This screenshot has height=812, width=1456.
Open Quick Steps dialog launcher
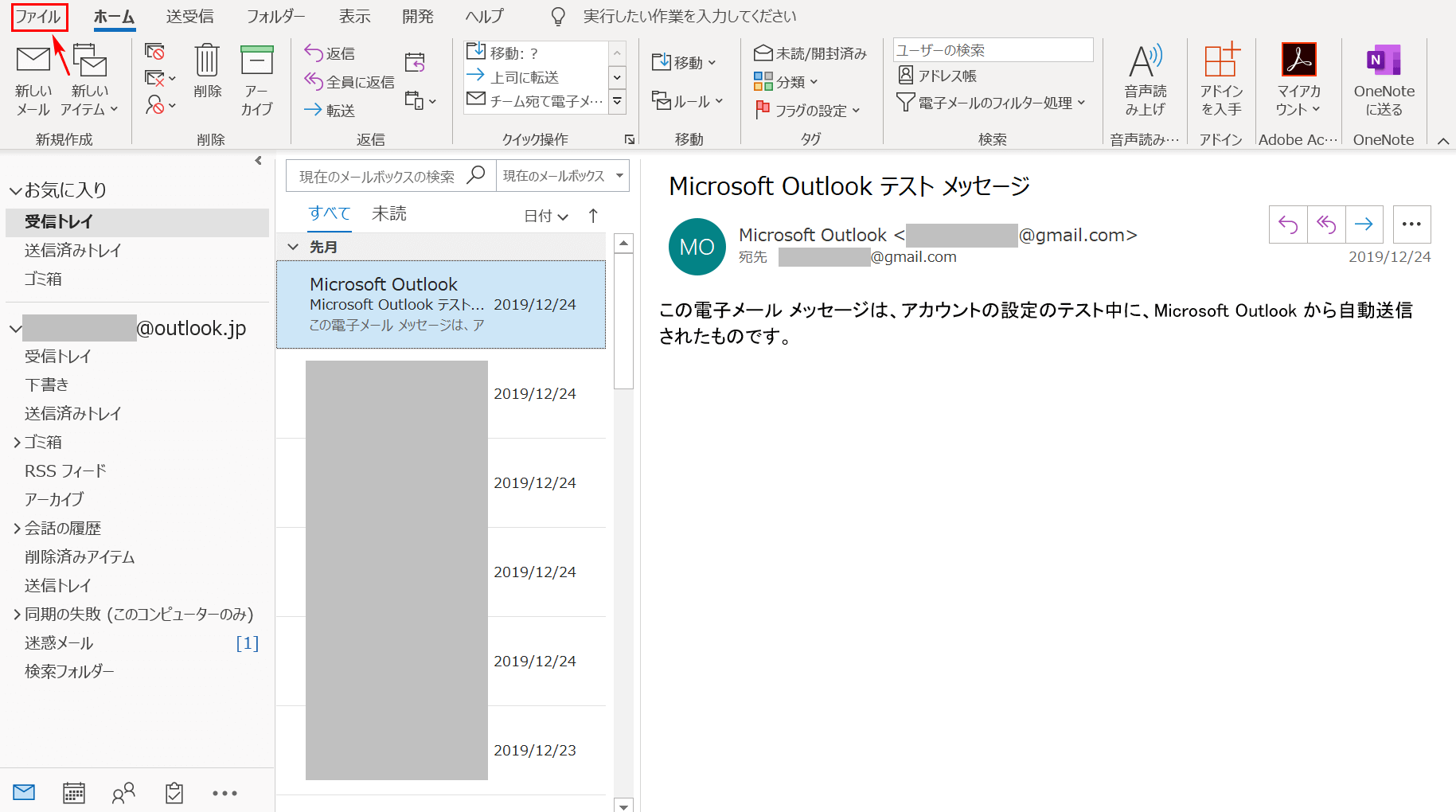630,139
